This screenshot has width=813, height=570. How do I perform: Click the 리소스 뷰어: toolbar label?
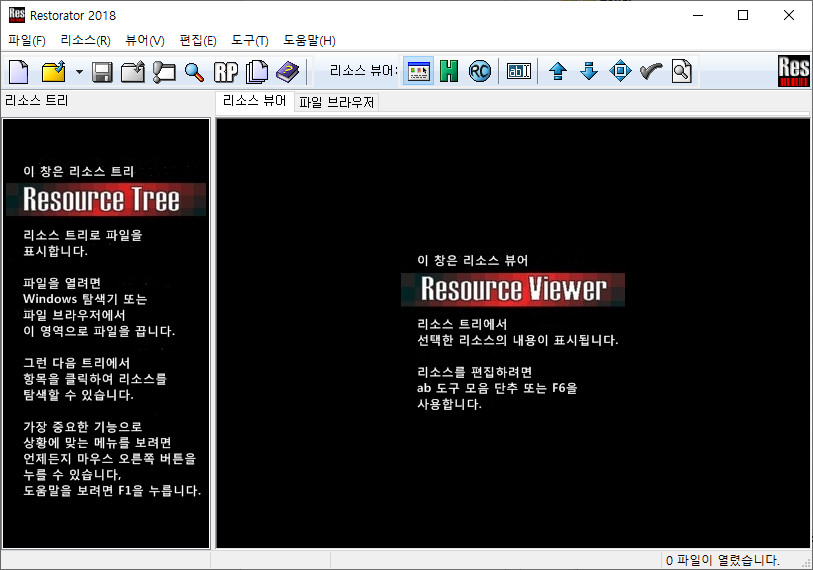[x=364, y=71]
